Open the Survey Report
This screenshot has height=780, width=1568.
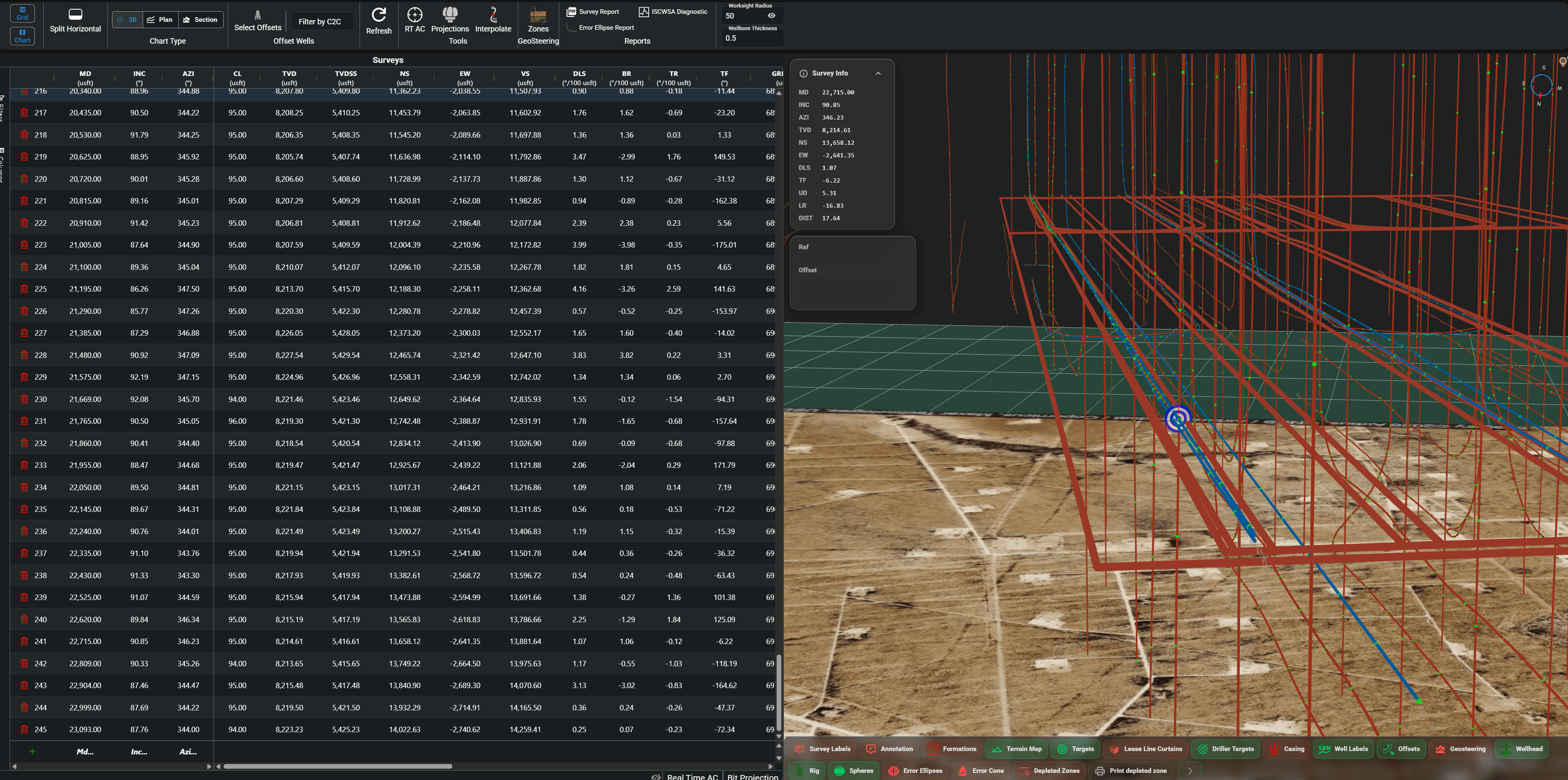[x=593, y=12]
